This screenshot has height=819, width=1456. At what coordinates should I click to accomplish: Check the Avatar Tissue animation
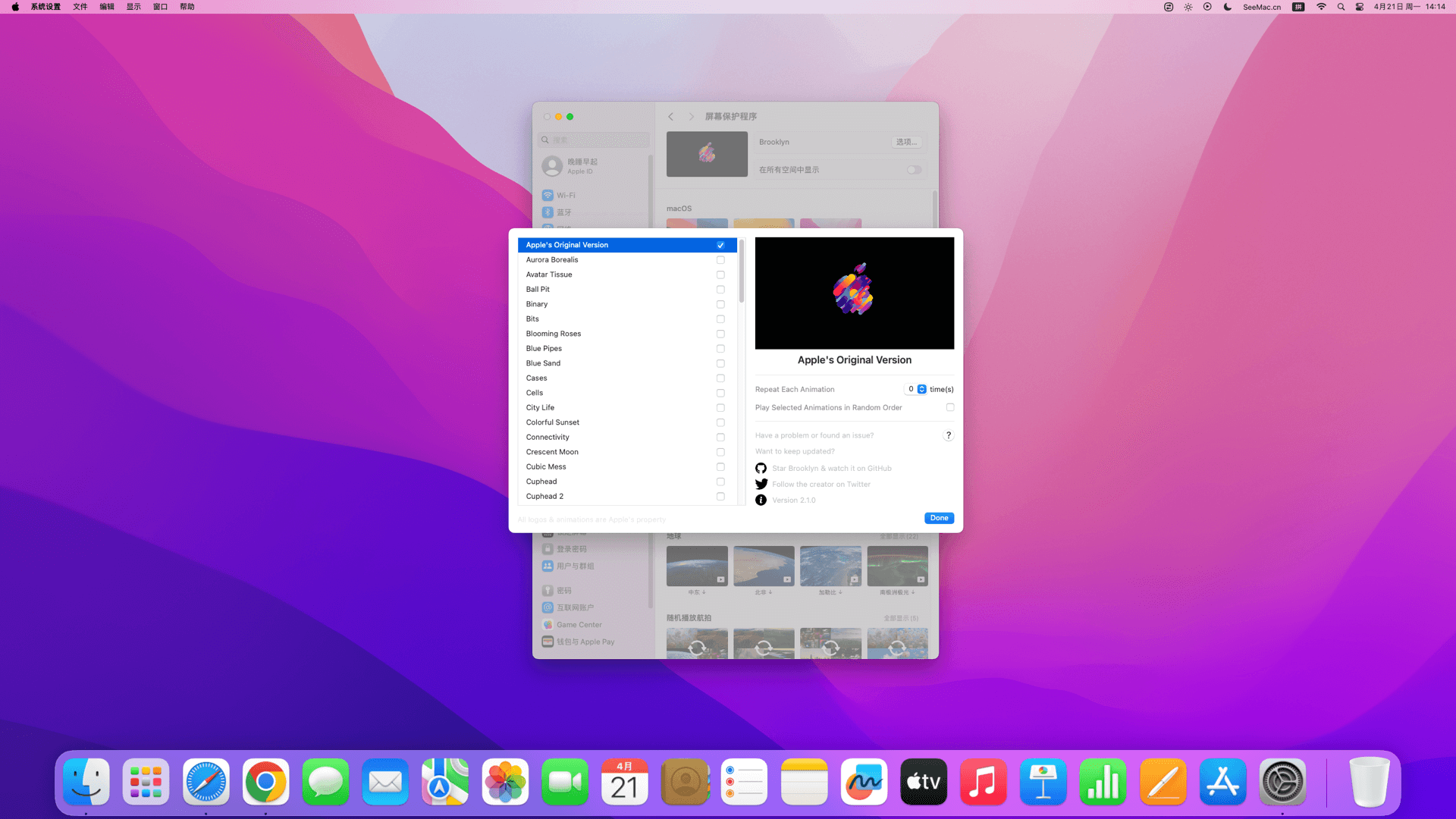point(720,275)
